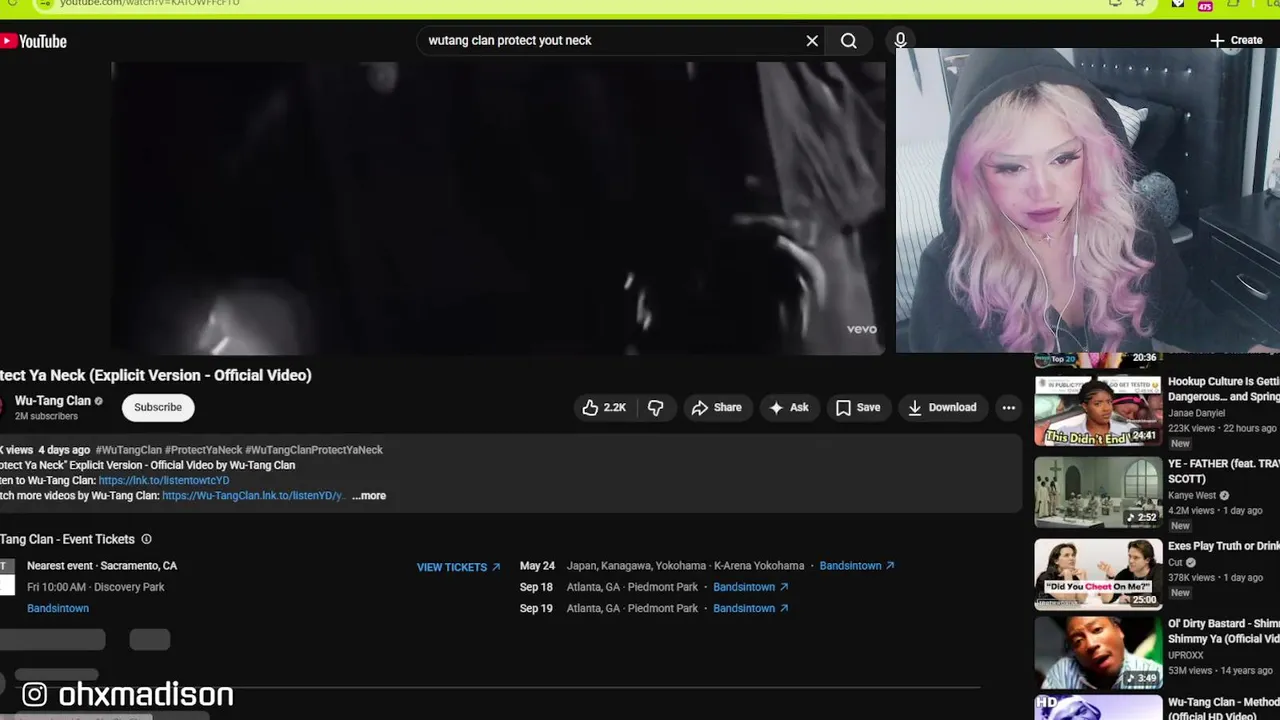Click Nearest event Sacramento, CA text

coord(102,566)
